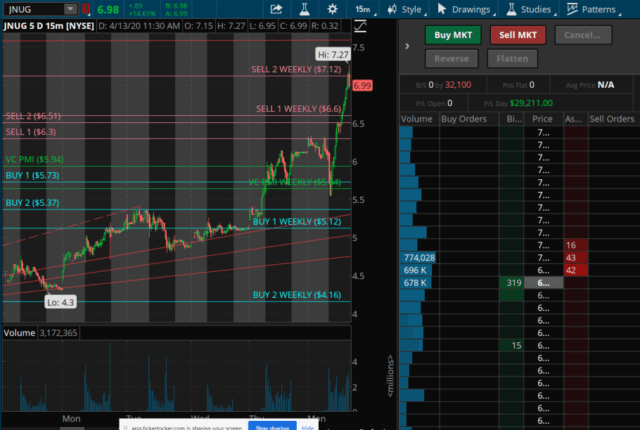Click the Sell MKT button
Viewport: 640px width, 430px height.
click(518, 35)
